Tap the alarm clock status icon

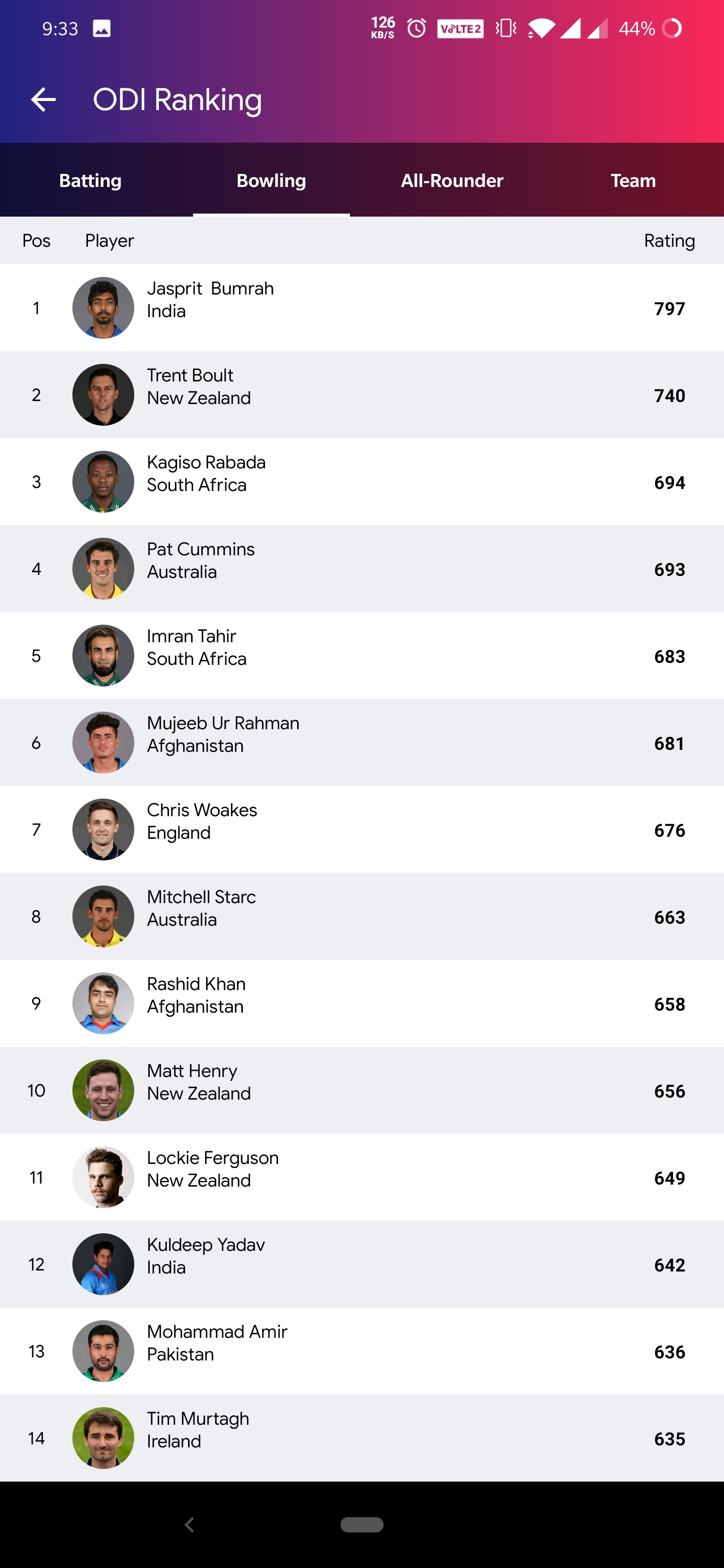coord(416,29)
